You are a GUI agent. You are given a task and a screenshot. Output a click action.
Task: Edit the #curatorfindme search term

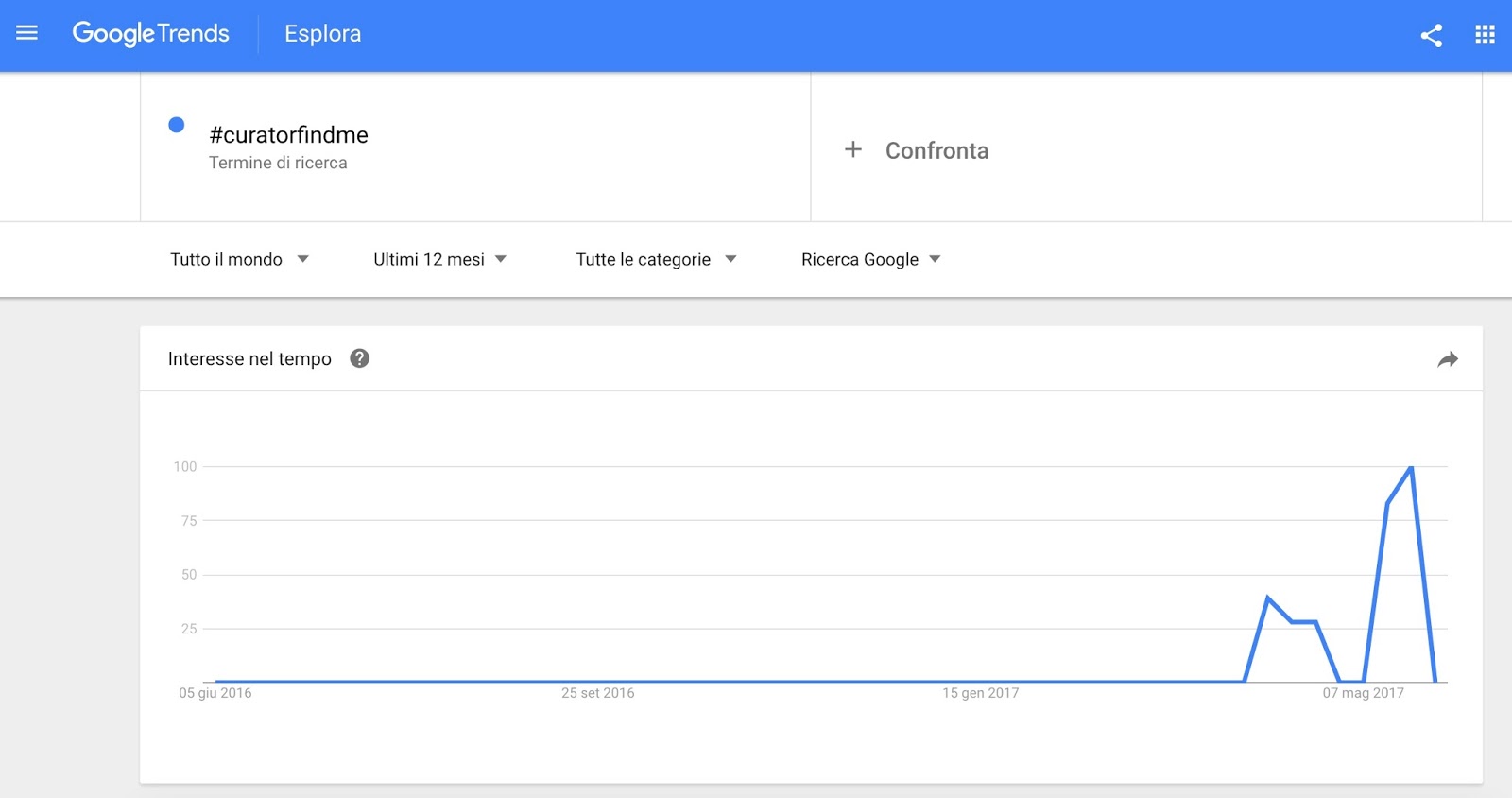pyautogui.click(x=289, y=135)
